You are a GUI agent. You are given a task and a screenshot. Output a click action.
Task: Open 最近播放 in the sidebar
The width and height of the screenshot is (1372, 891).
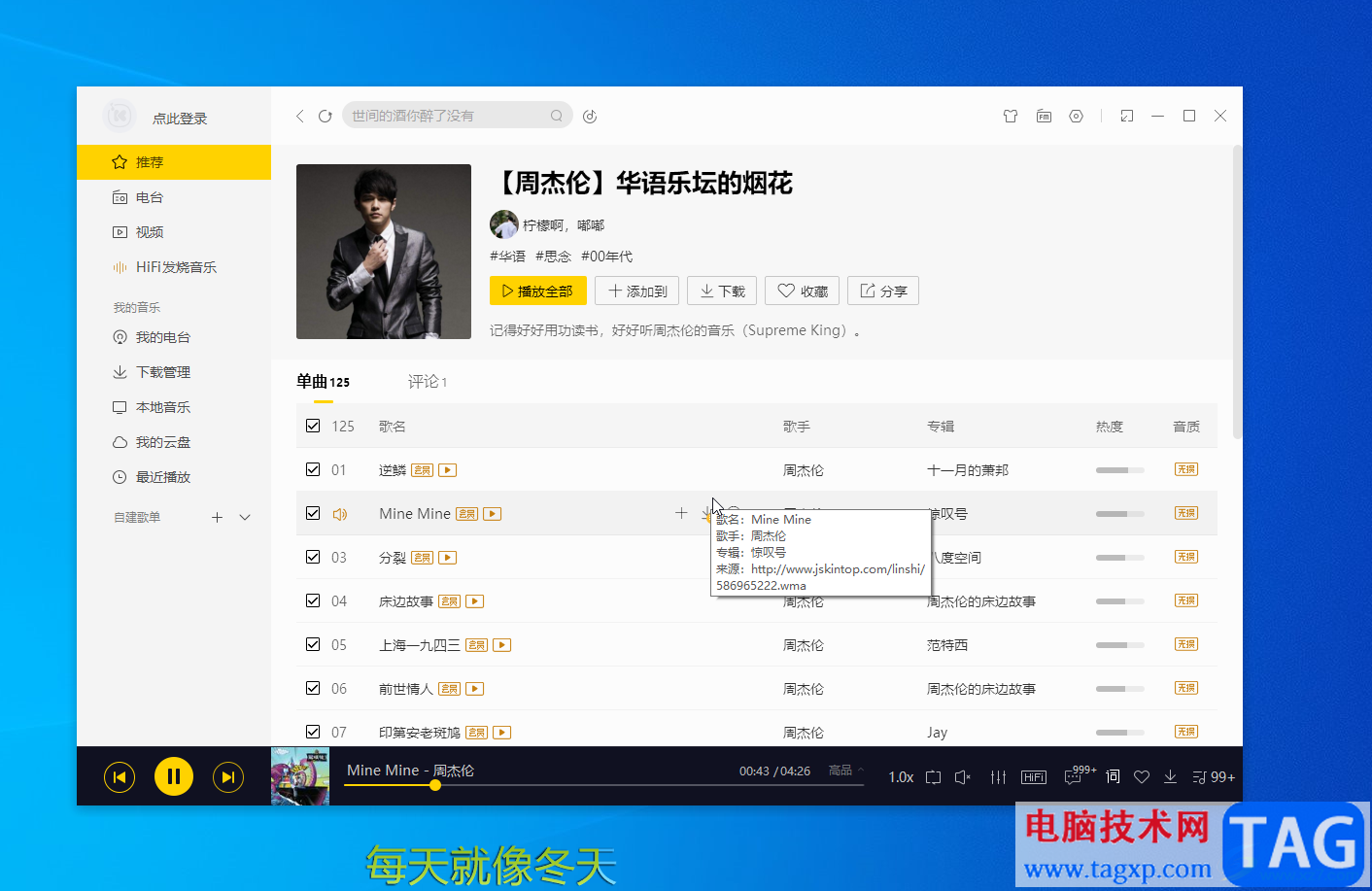coord(174,477)
